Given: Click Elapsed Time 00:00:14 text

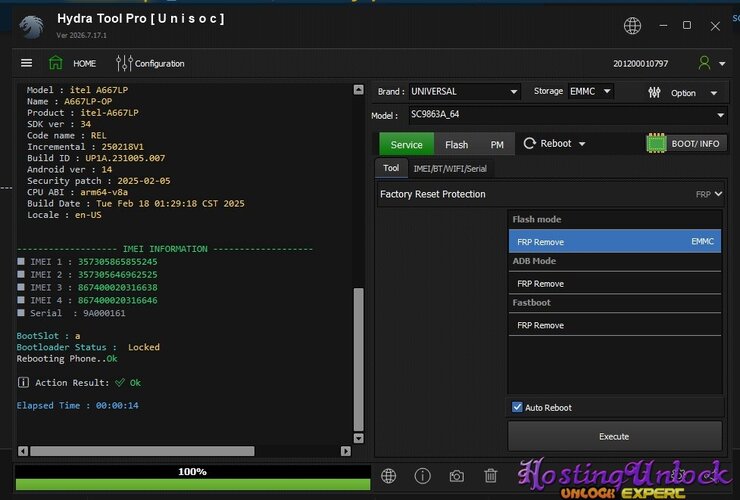Looking at the screenshot, I should (x=77, y=405).
